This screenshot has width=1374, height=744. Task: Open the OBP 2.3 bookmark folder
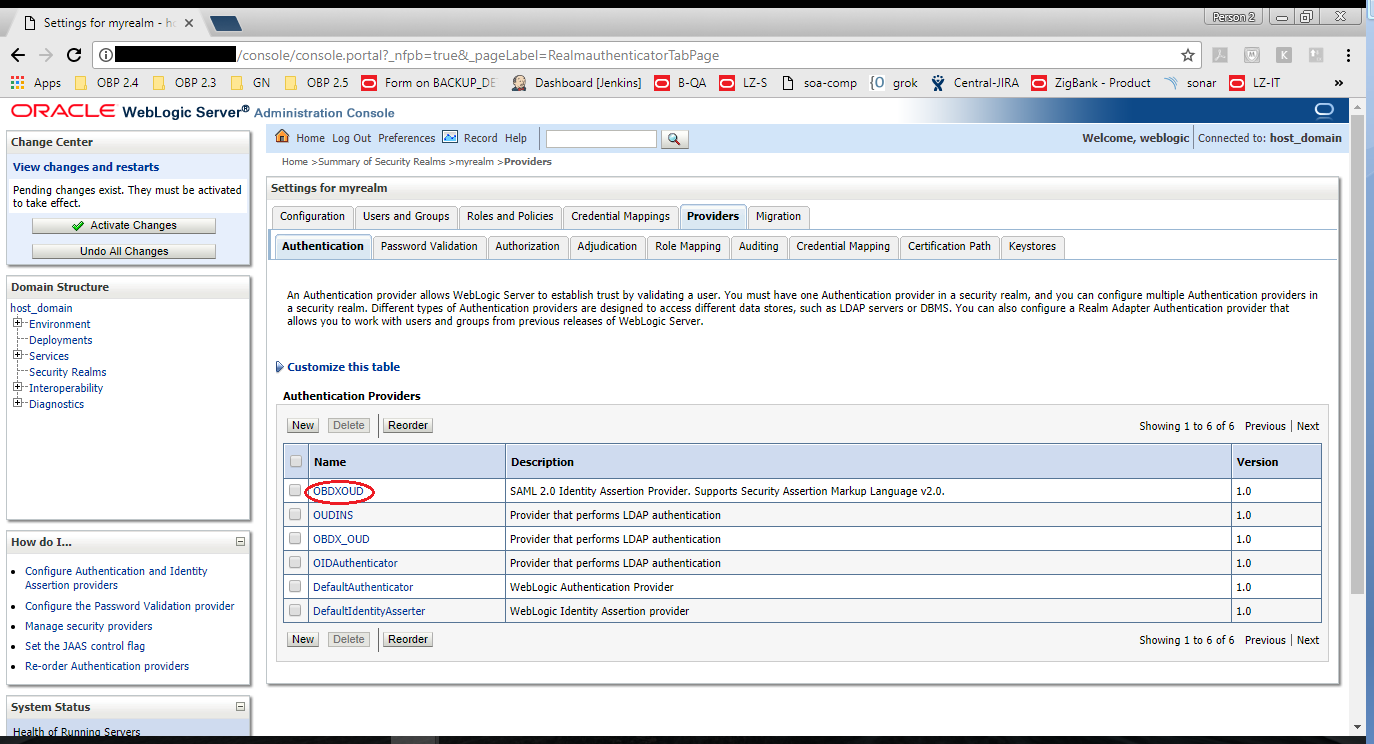tap(185, 83)
